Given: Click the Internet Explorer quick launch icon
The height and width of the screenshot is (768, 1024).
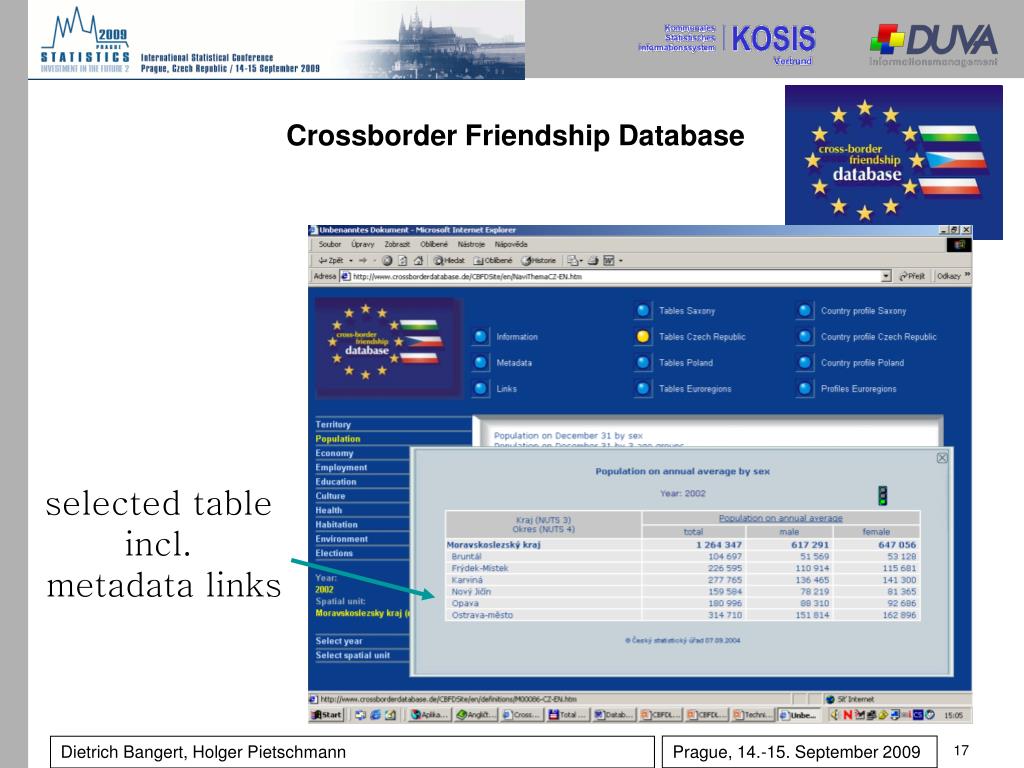Looking at the screenshot, I should click(x=376, y=715).
